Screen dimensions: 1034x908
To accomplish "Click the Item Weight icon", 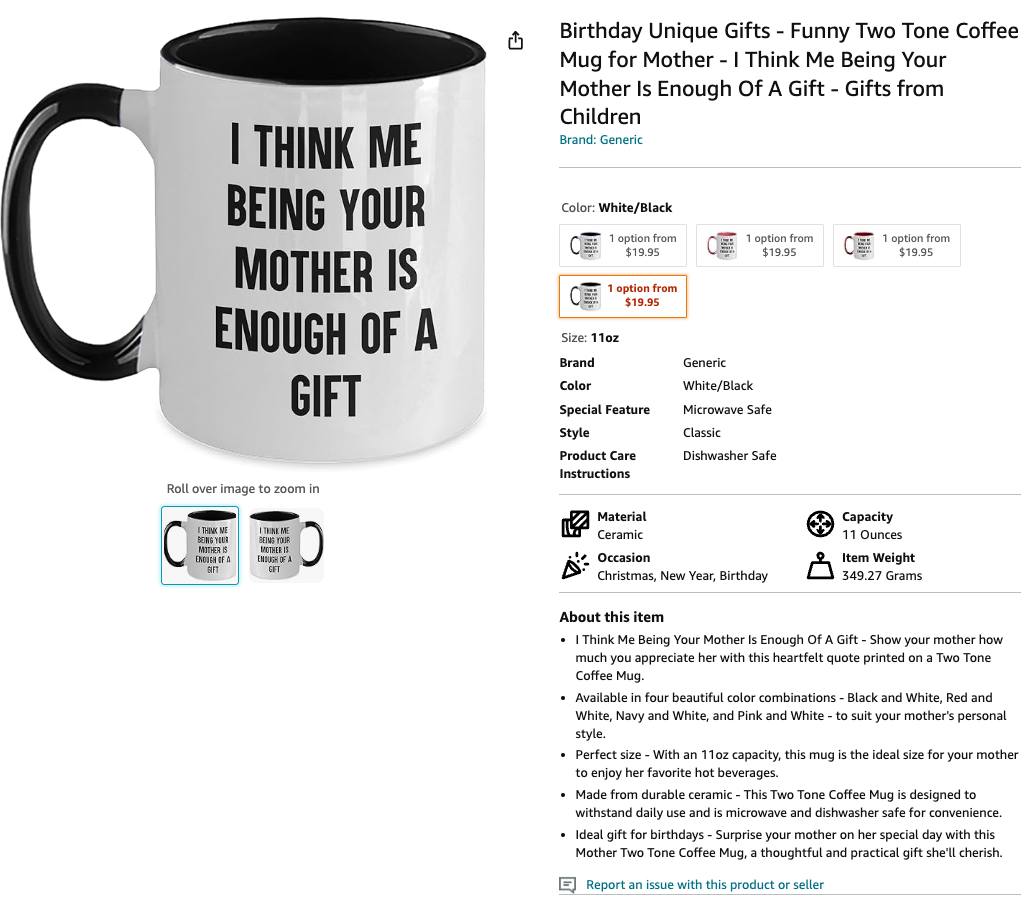I will point(820,566).
